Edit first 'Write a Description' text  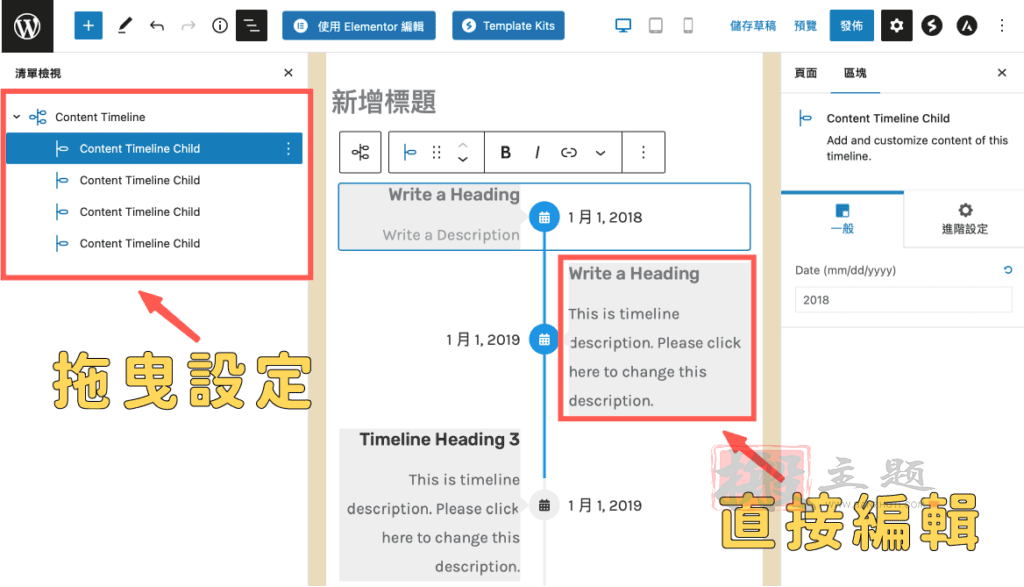(x=451, y=234)
